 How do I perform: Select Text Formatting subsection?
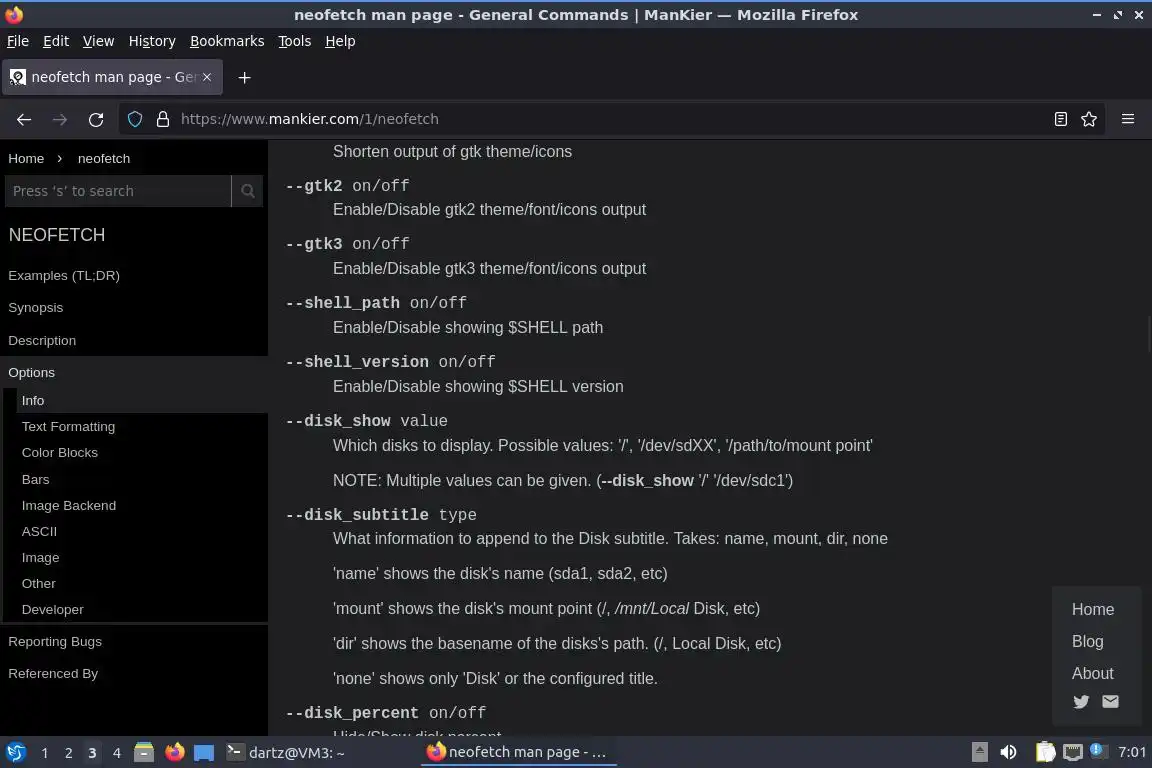point(68,427)
